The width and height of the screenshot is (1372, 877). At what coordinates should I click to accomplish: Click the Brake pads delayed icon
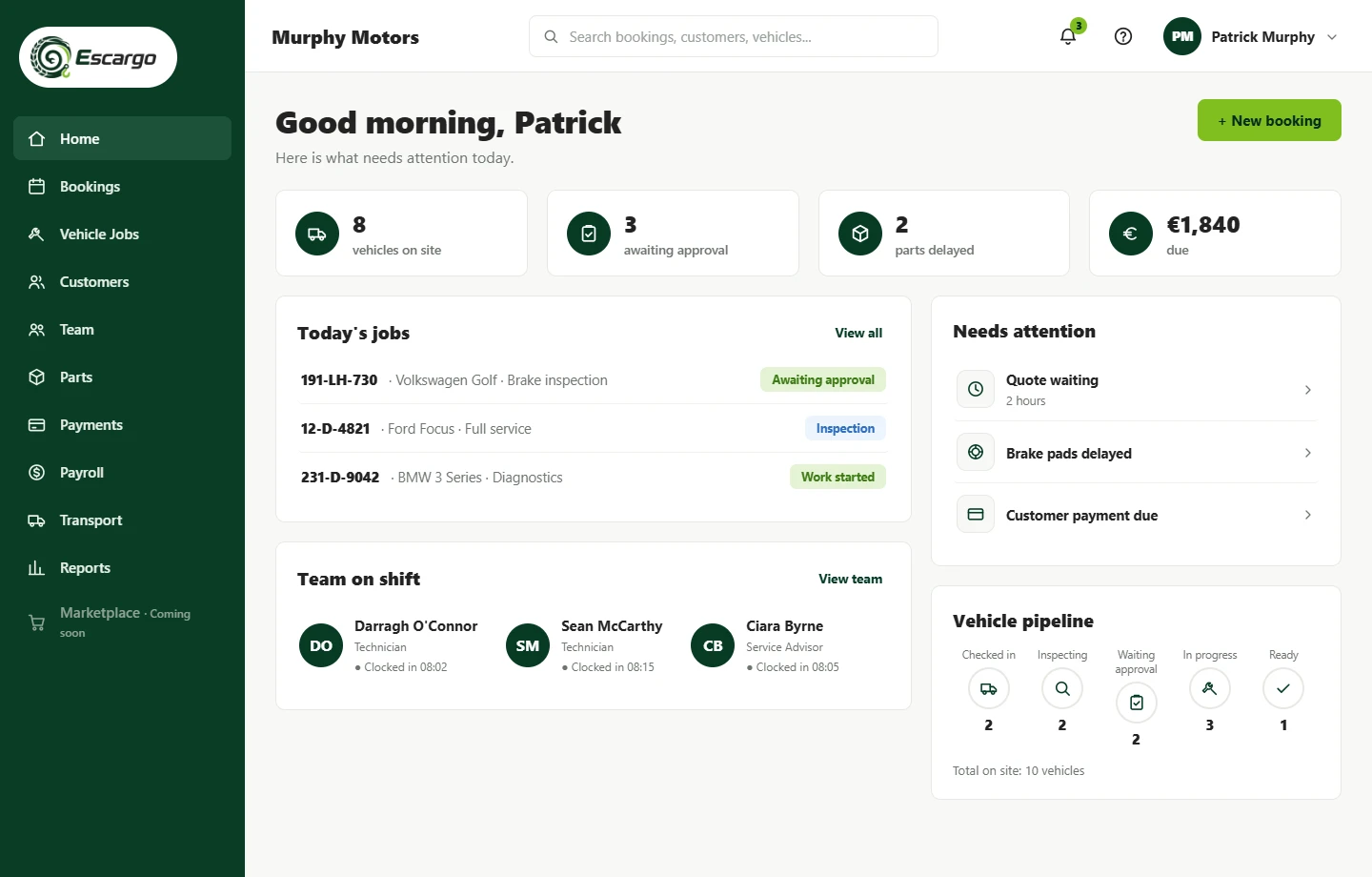tap(976, 452)
